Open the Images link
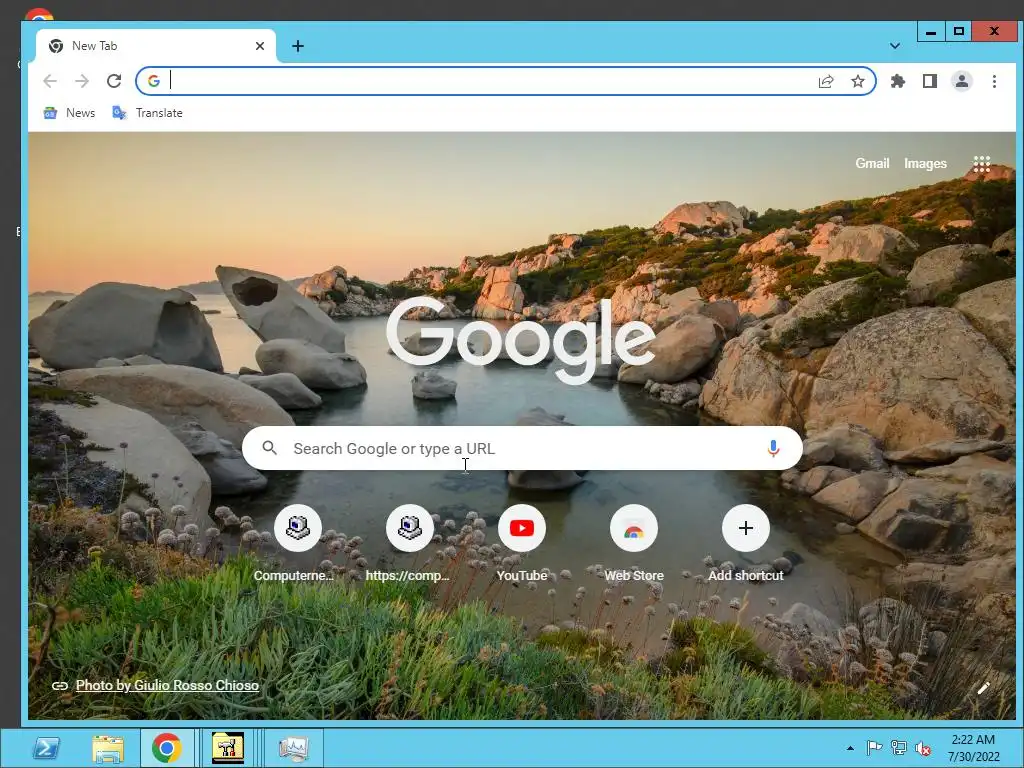The width and height of the screenshot is (1024, 768). coord(925,163)
